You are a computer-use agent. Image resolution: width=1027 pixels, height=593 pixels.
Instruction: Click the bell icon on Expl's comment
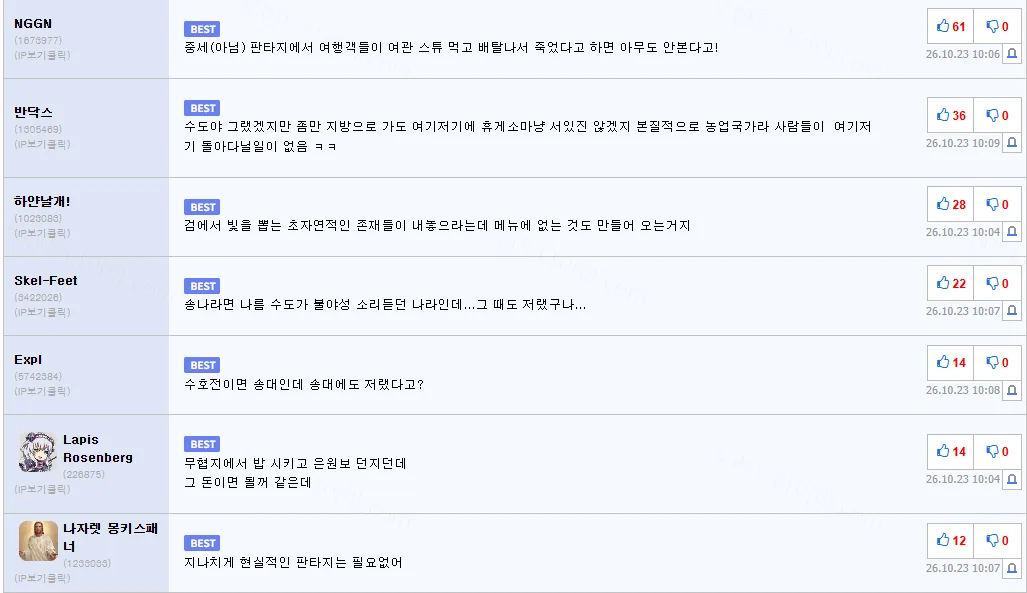click(x=1012, y=390)
